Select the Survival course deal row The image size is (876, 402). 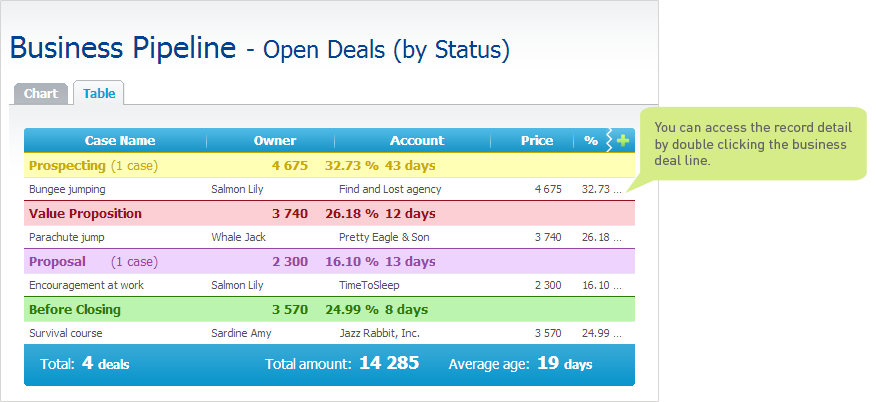pyautogui.click(x=329, y=333)
